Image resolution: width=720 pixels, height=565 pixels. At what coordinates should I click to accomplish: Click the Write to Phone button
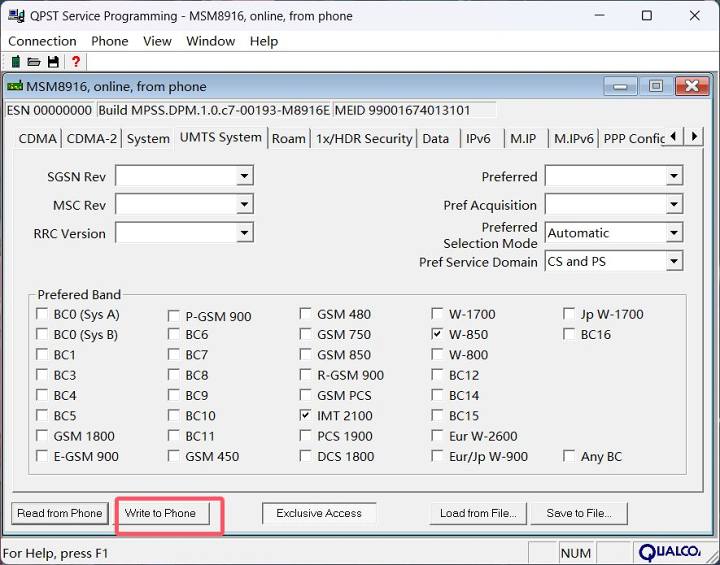[160, 513]
